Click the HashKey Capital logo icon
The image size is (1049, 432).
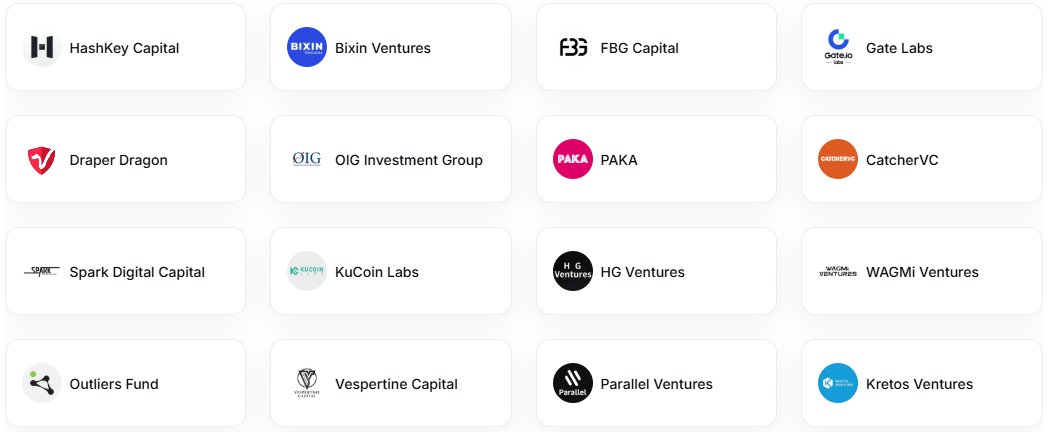pos(41,47)
